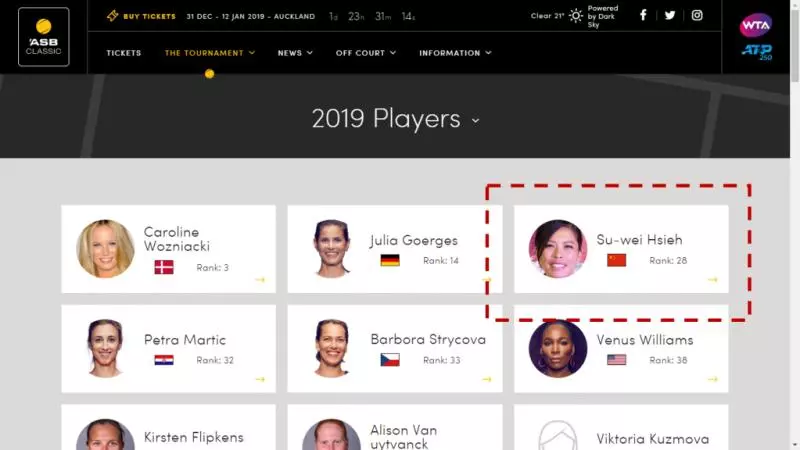
Task: Click the sun weather icon
Action: [x=576, y=16]
